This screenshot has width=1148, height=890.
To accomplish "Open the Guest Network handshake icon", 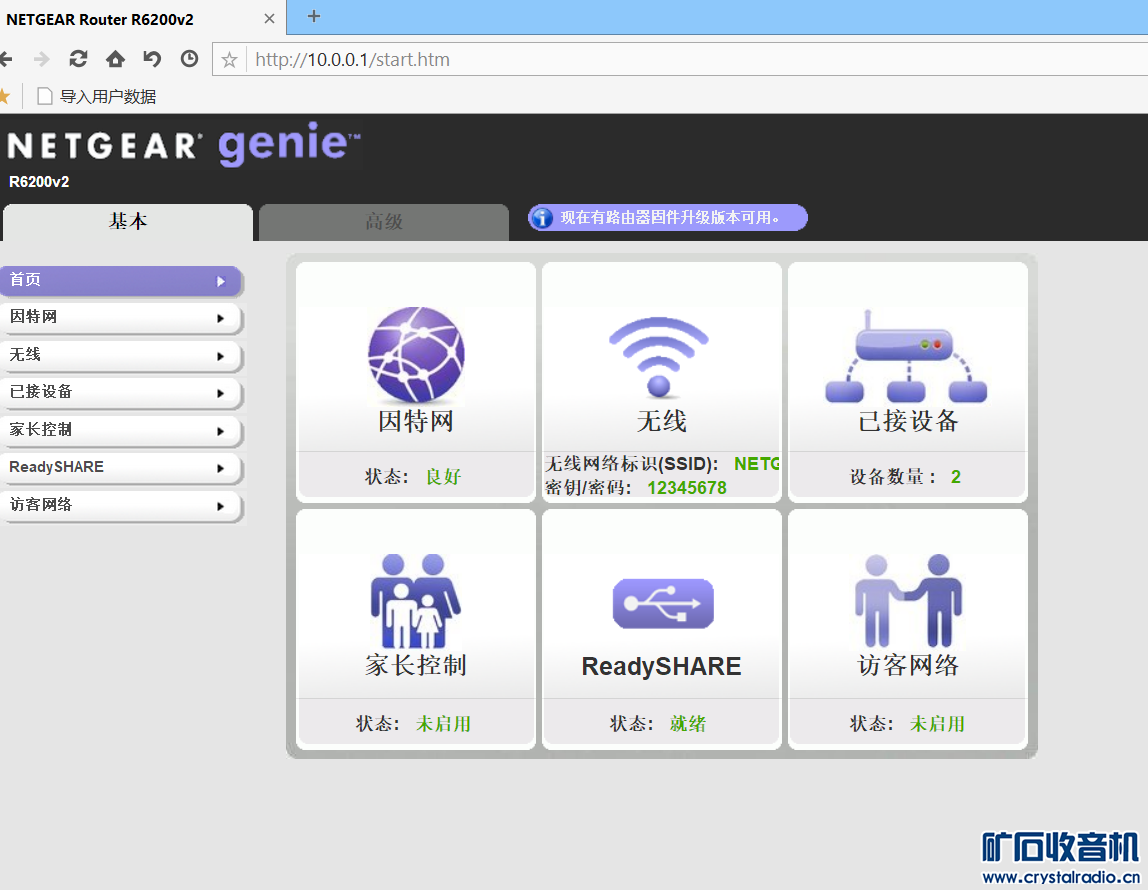I will 908,602.
